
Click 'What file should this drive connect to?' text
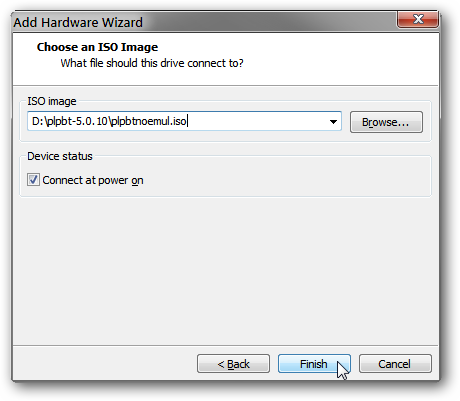click(x=152, y=63)
